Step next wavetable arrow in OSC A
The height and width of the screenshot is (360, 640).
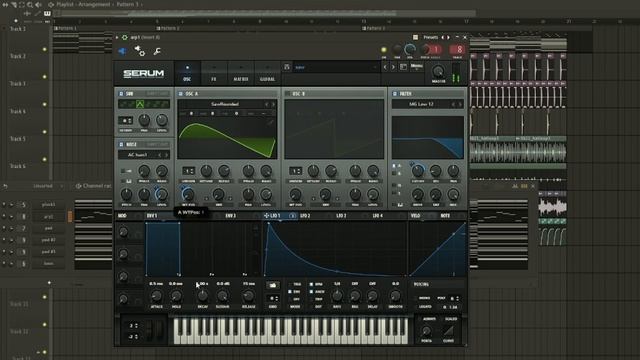(273, 104)
